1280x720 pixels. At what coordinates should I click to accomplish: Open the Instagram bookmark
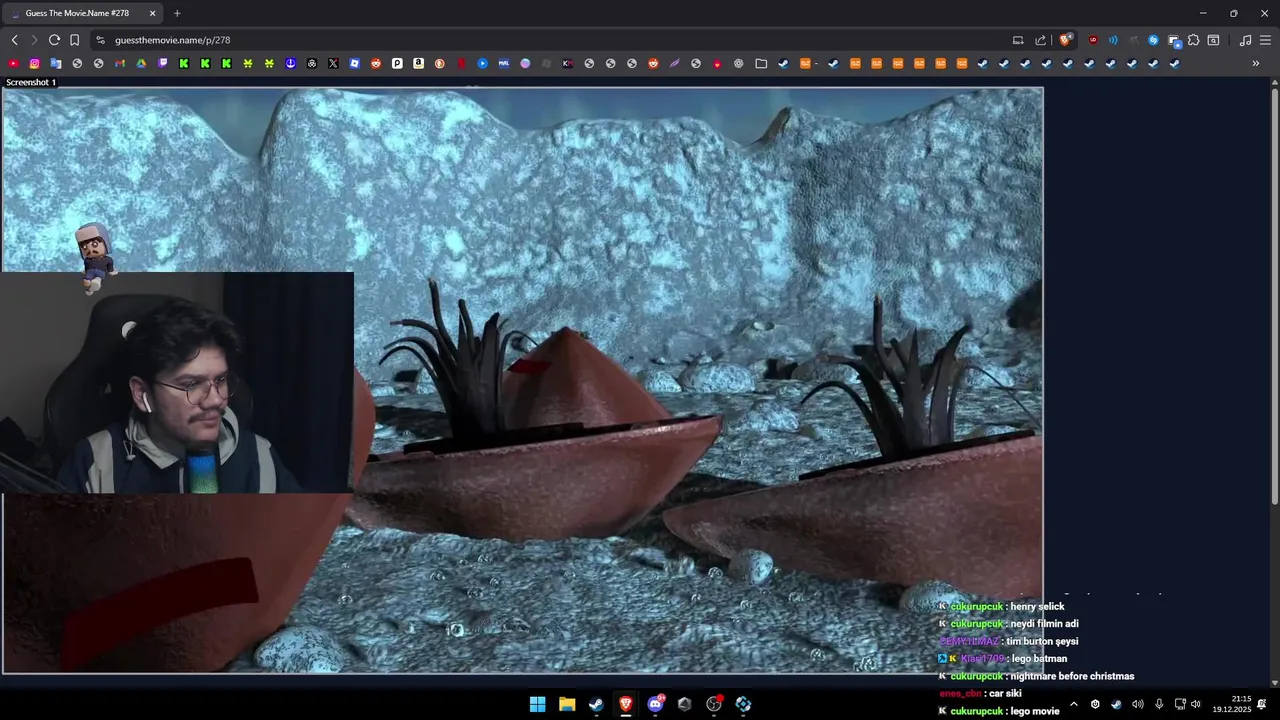coord(35,63)
